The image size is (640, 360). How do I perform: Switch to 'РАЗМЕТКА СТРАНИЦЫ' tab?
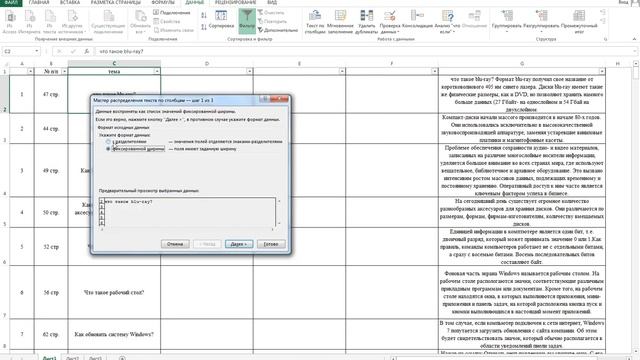116,2
